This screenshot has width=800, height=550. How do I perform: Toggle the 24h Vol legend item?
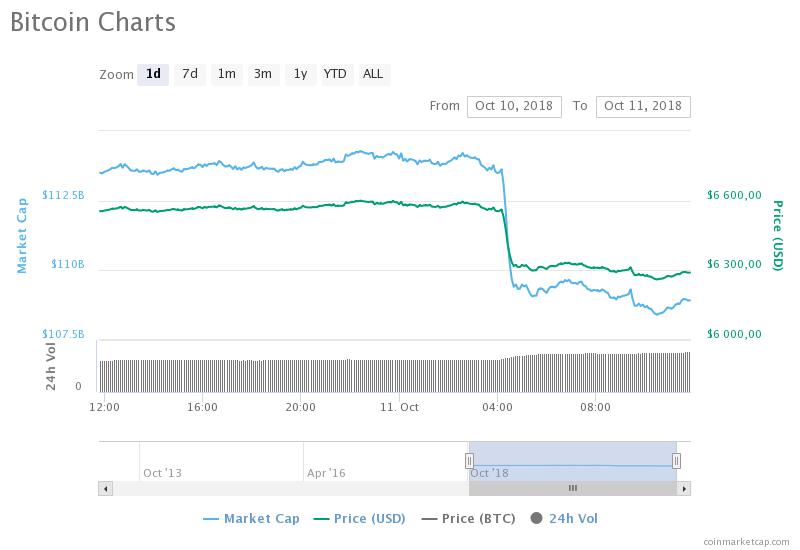564,519
